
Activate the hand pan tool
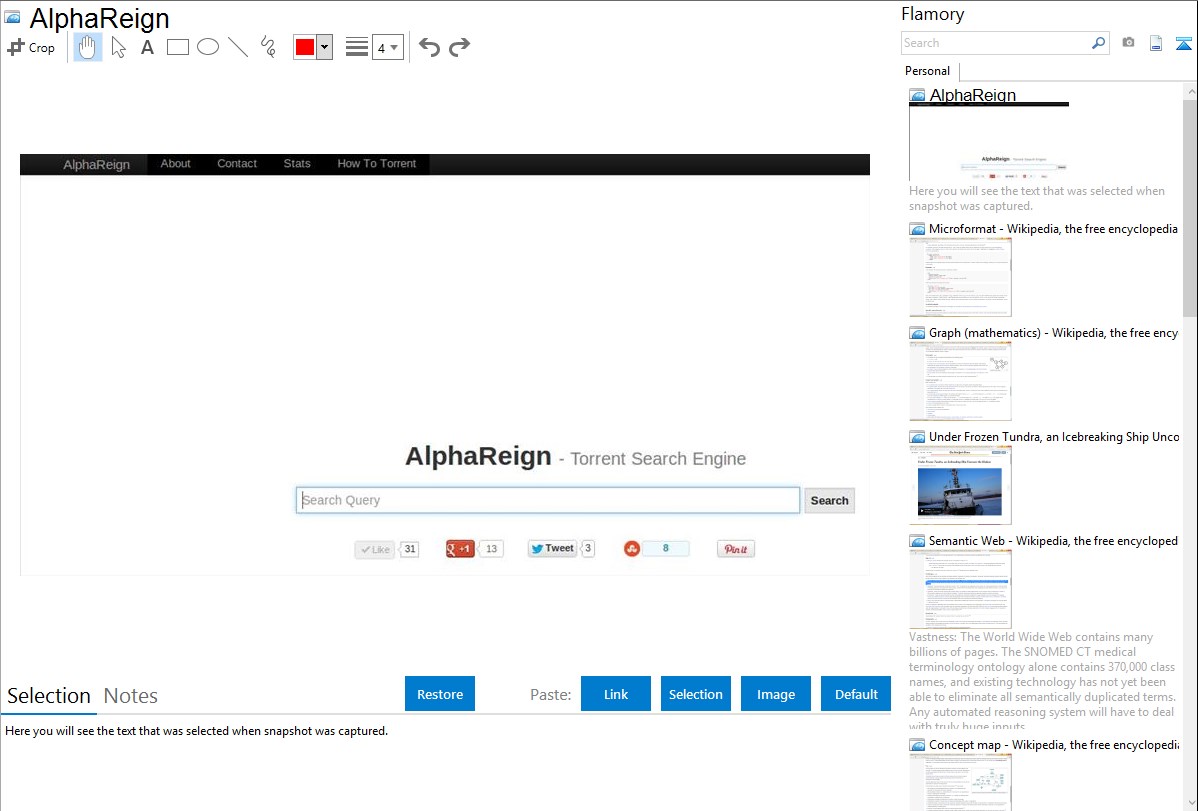[87, 47]
